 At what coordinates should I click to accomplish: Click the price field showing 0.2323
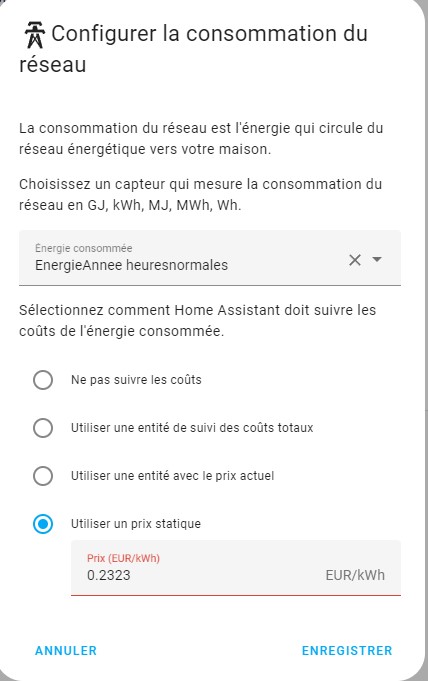(236, 568)
